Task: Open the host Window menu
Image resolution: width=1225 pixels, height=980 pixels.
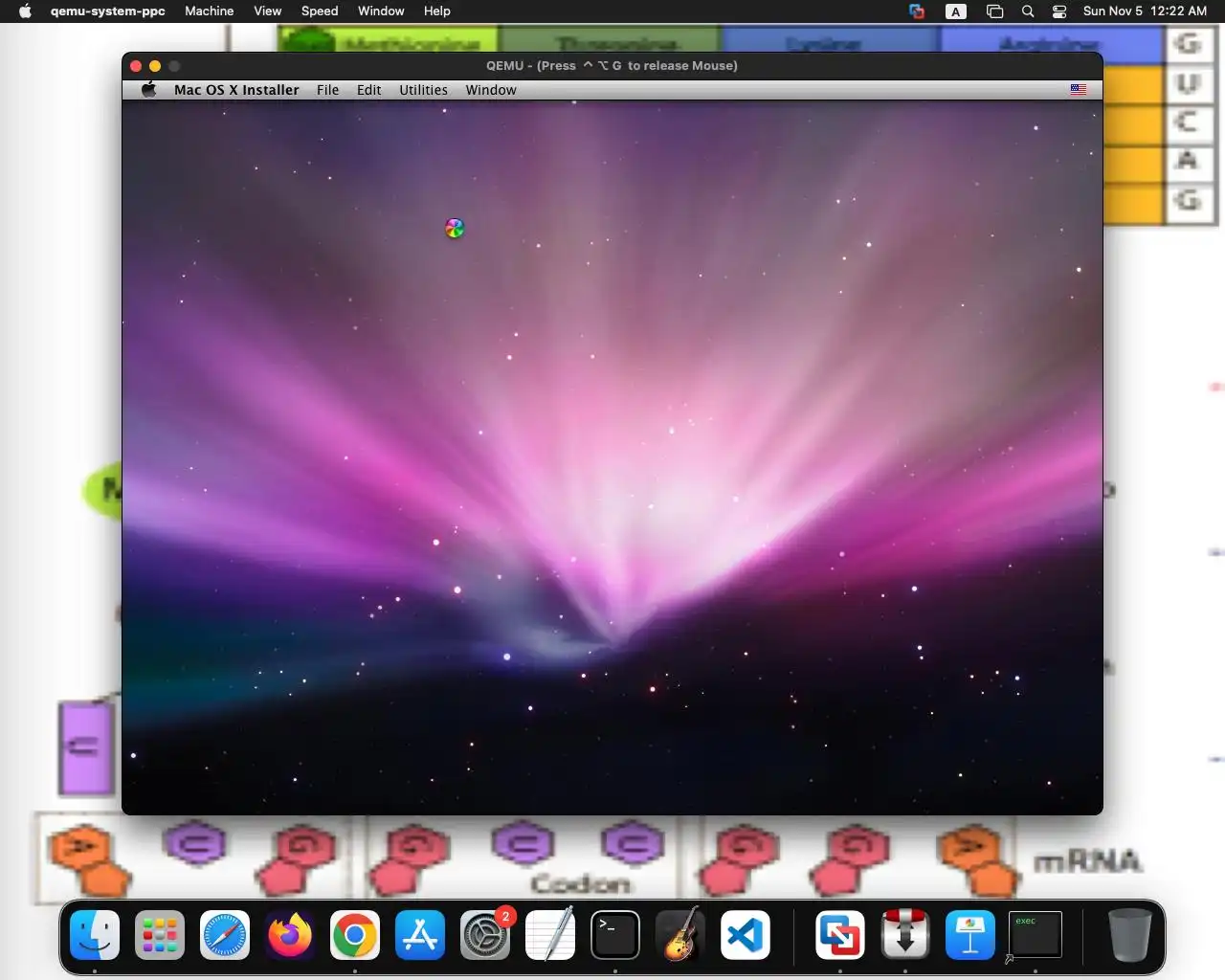Action: [x=381, y=11]
